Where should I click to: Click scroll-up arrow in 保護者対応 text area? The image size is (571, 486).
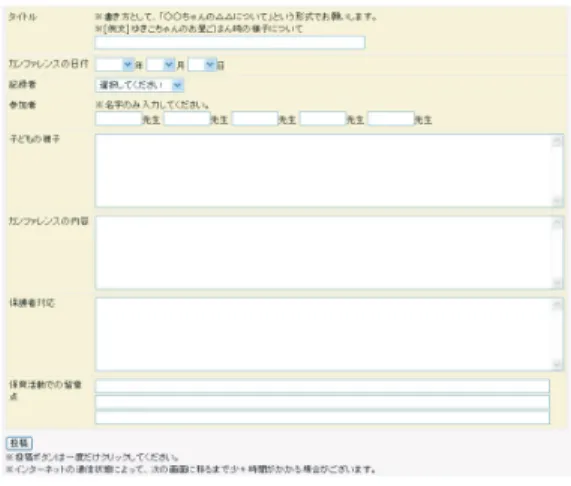click(x=557, y=305)
